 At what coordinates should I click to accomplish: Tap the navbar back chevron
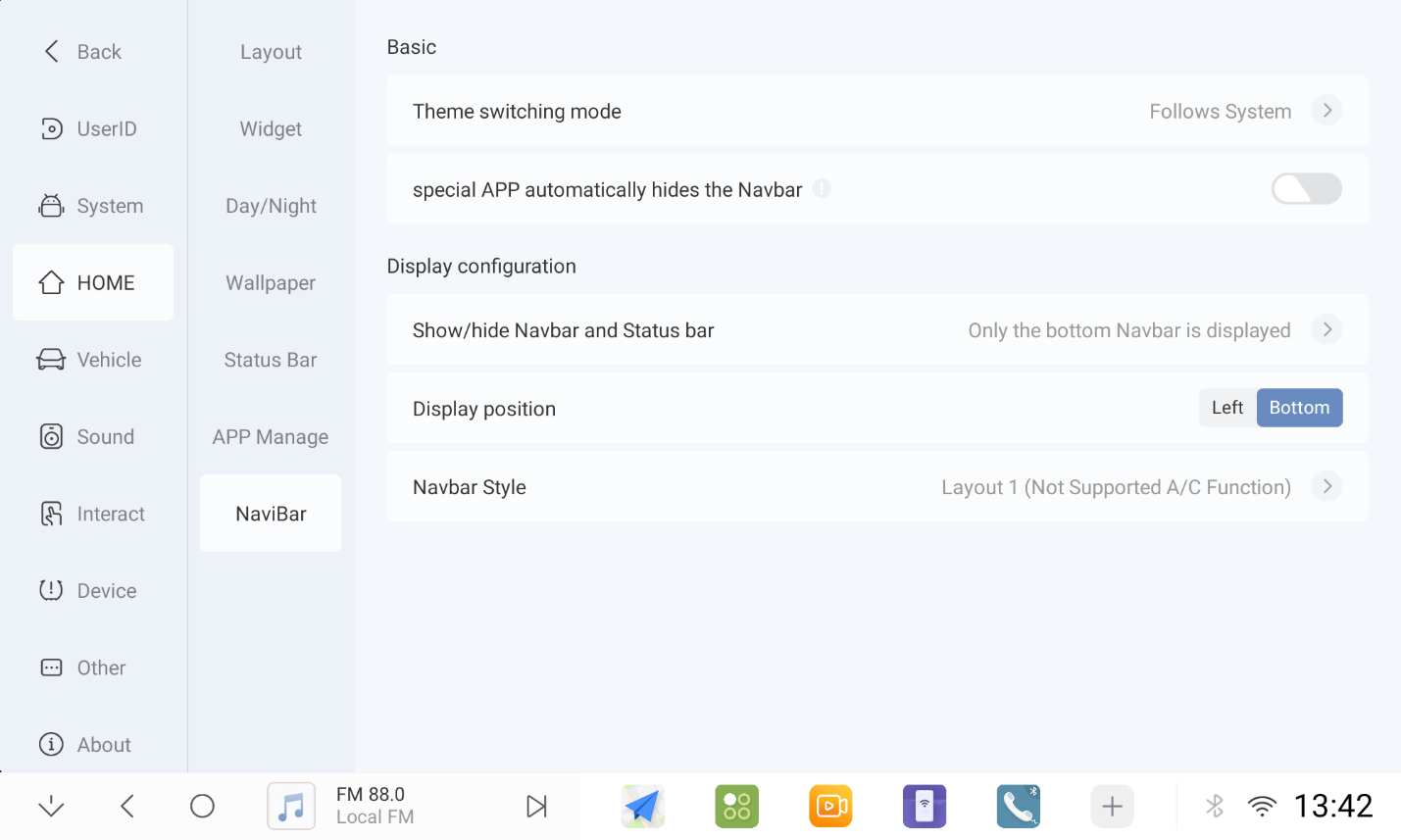click(x=127, y=807)
